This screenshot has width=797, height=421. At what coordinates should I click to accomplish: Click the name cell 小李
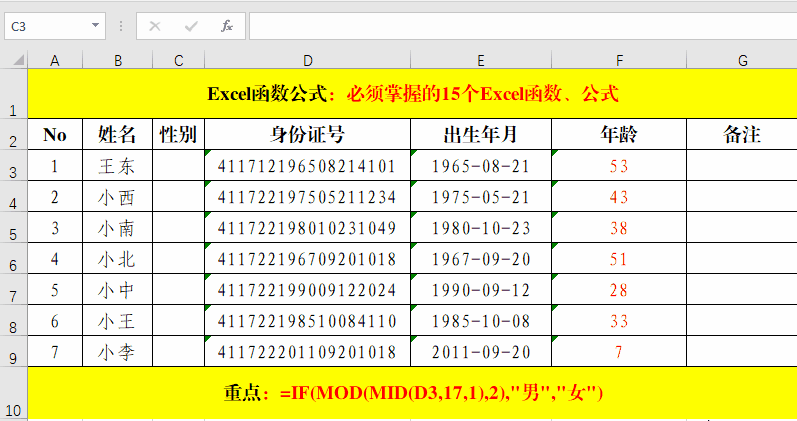pos(117,351)
